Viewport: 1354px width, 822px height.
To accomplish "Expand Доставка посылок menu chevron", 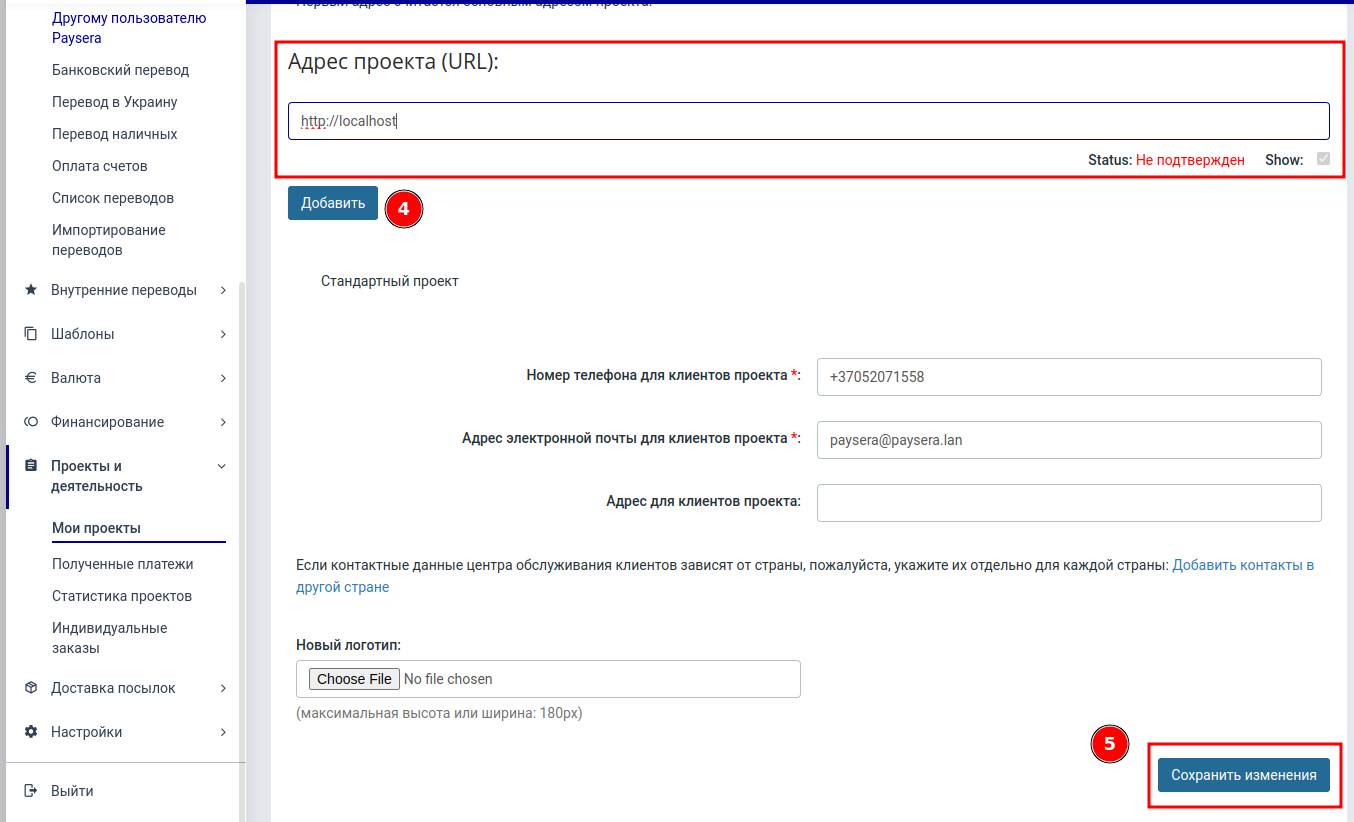I will point(223,688).
